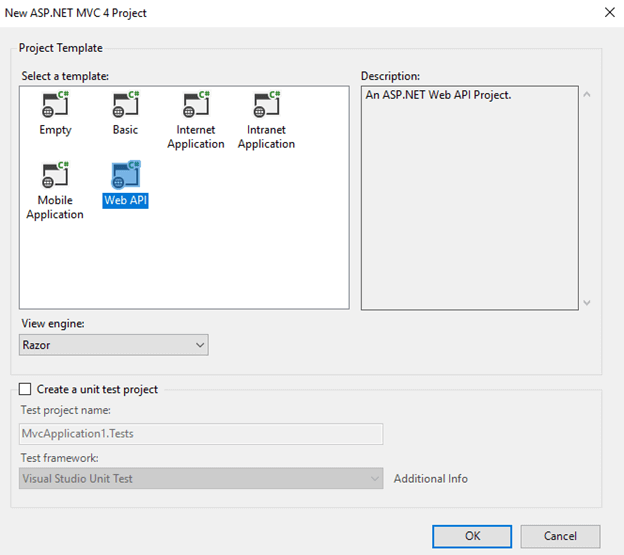The width and height of the screenshot is (624, 555).
Task: Click the Test project name field
Action: (x=201, y=434)
